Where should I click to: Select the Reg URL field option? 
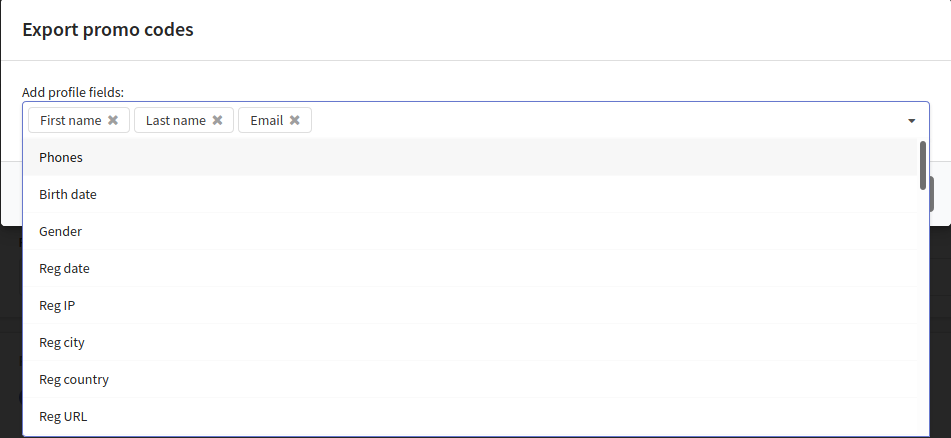click(x=63, y=416)
